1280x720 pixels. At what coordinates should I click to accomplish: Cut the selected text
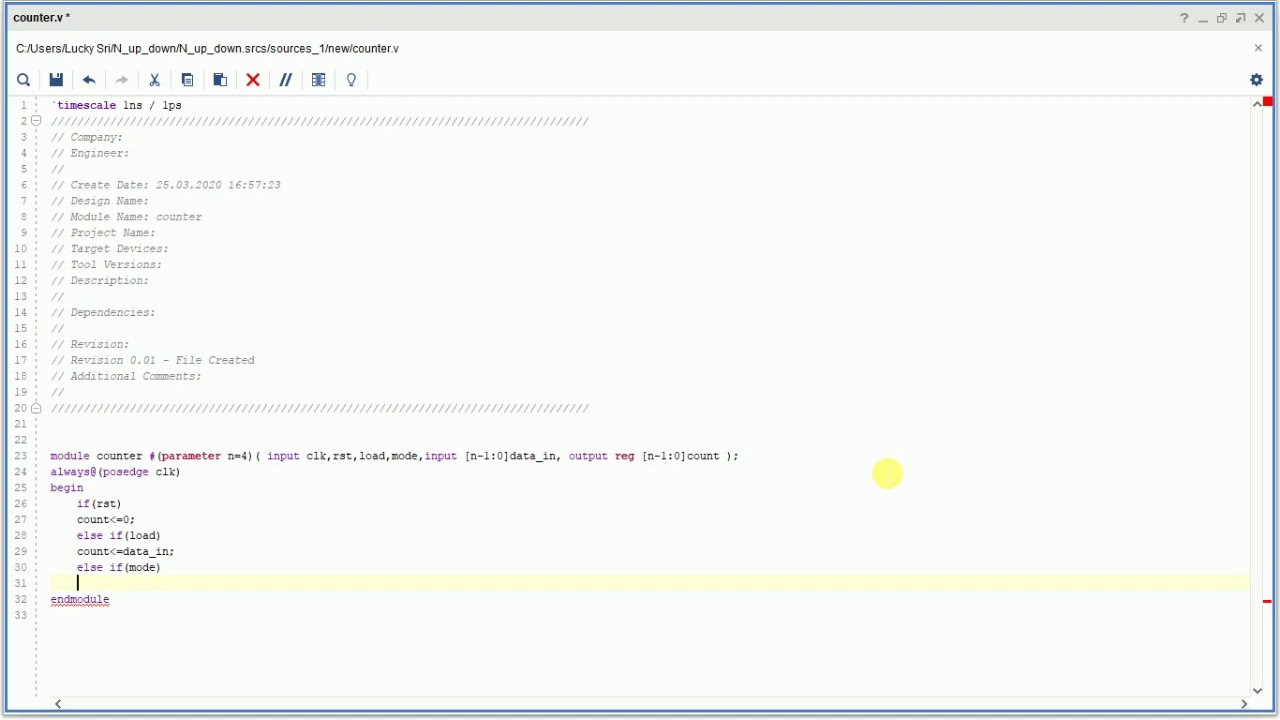click(x=155, y=80)
